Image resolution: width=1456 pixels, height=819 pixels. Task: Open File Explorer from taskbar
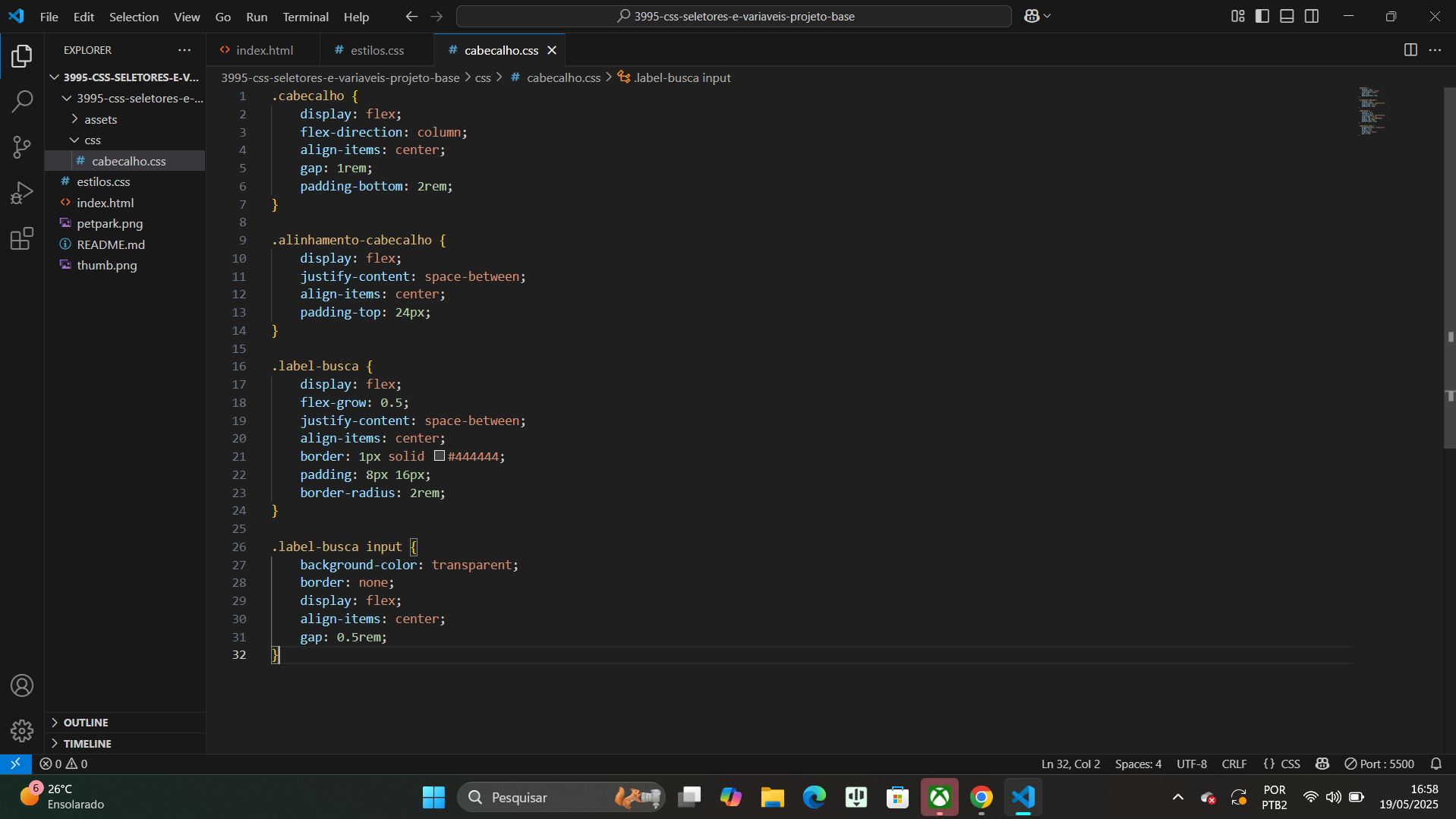pos(772,797)
